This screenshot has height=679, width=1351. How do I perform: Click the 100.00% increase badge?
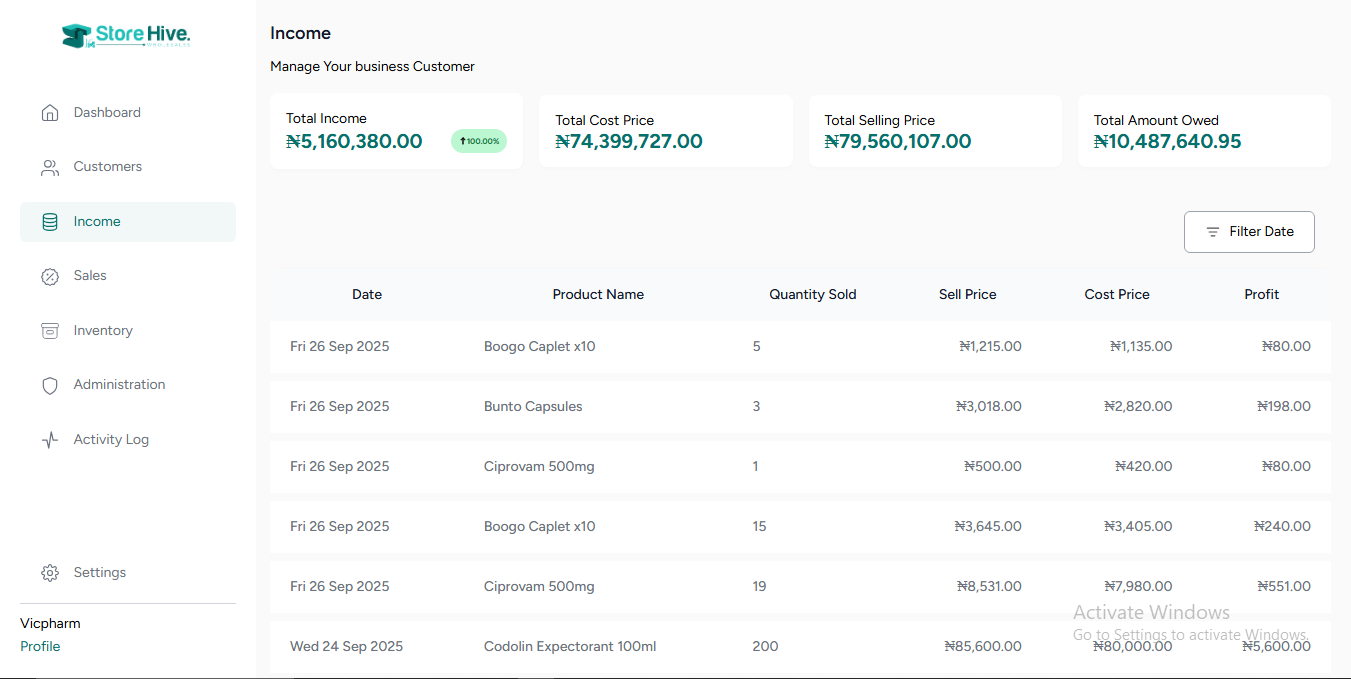click(479, 141)
